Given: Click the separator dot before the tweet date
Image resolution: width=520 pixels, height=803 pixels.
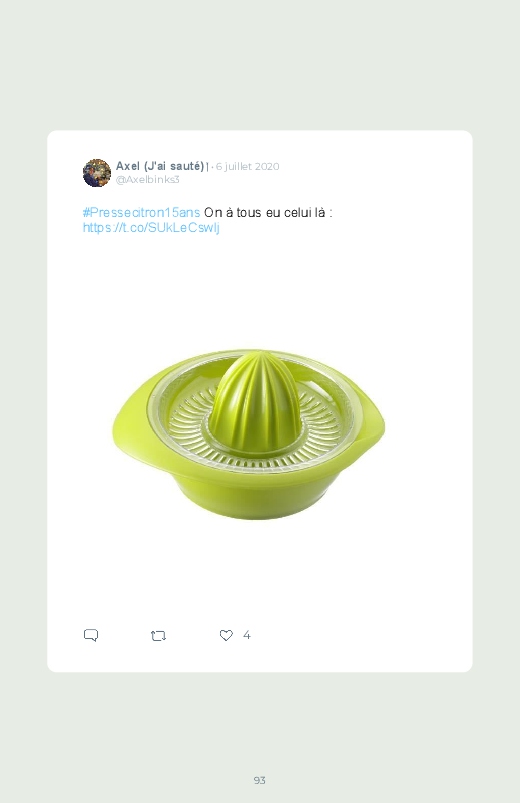Looking at the screenshot, I should [x=212, y=167].
